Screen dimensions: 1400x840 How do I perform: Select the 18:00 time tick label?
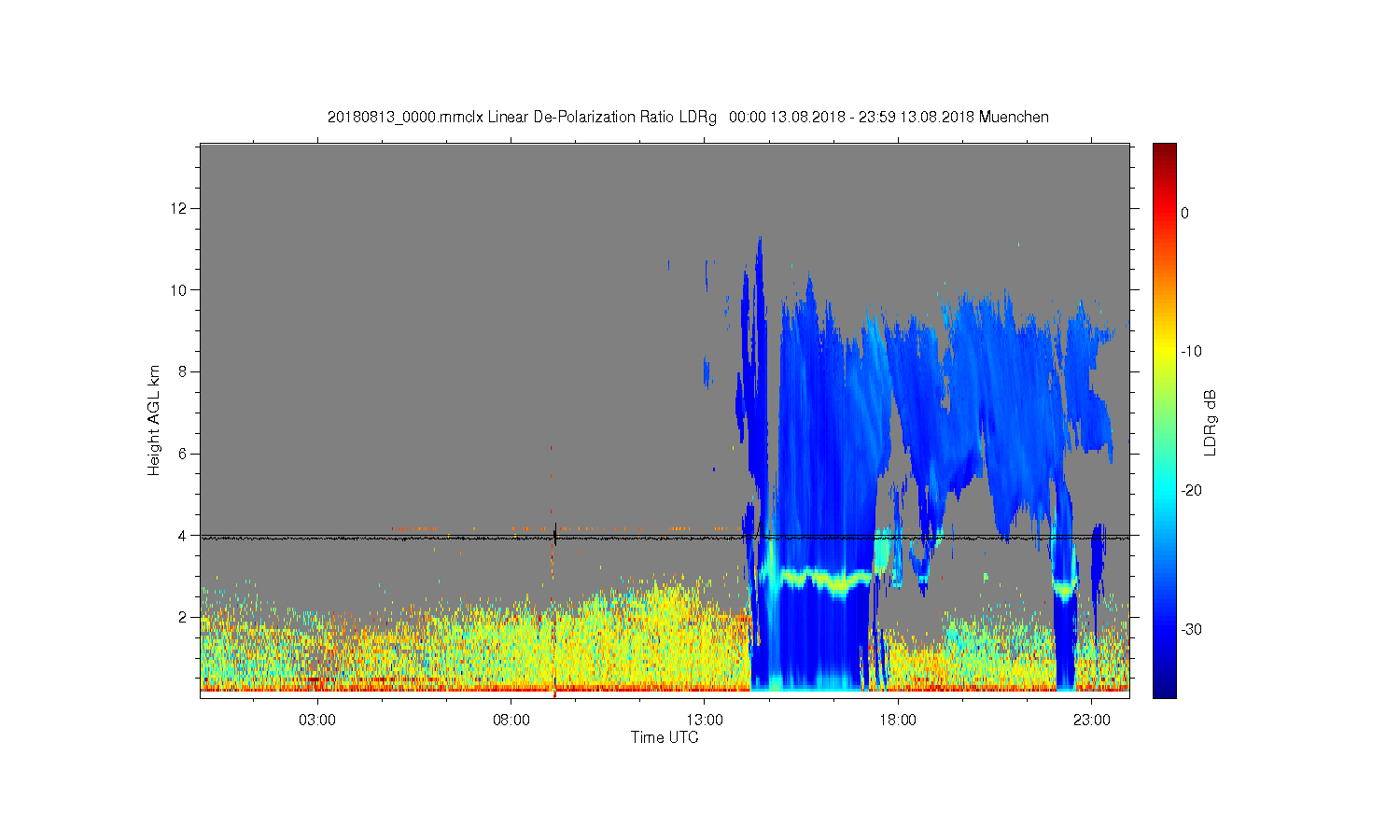[898, 721]
